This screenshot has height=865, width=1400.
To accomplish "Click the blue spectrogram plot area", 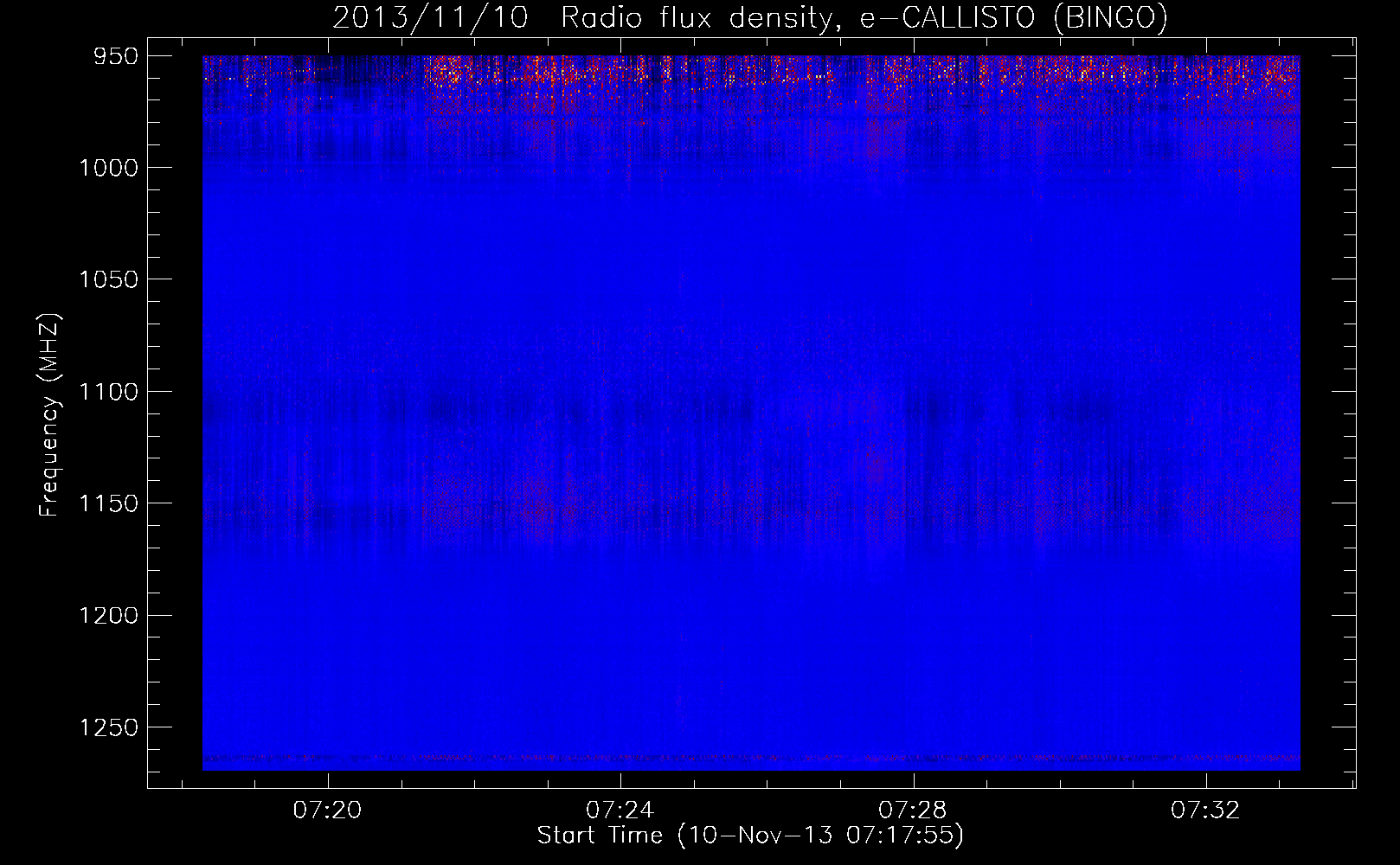I will coord(751,413).
